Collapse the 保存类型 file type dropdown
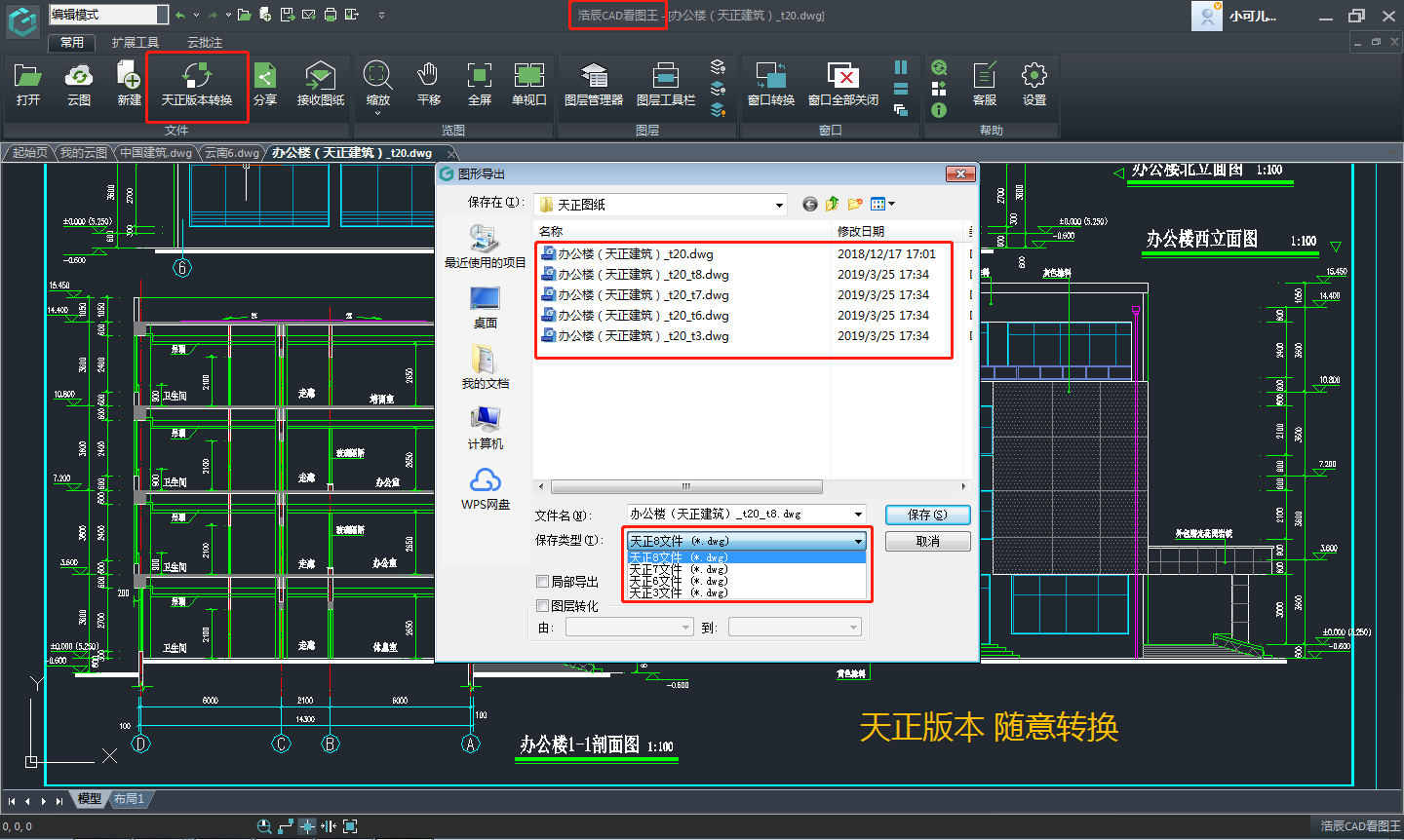The width and height of the screenshot is (1404, 840). [x=858, y=541]
